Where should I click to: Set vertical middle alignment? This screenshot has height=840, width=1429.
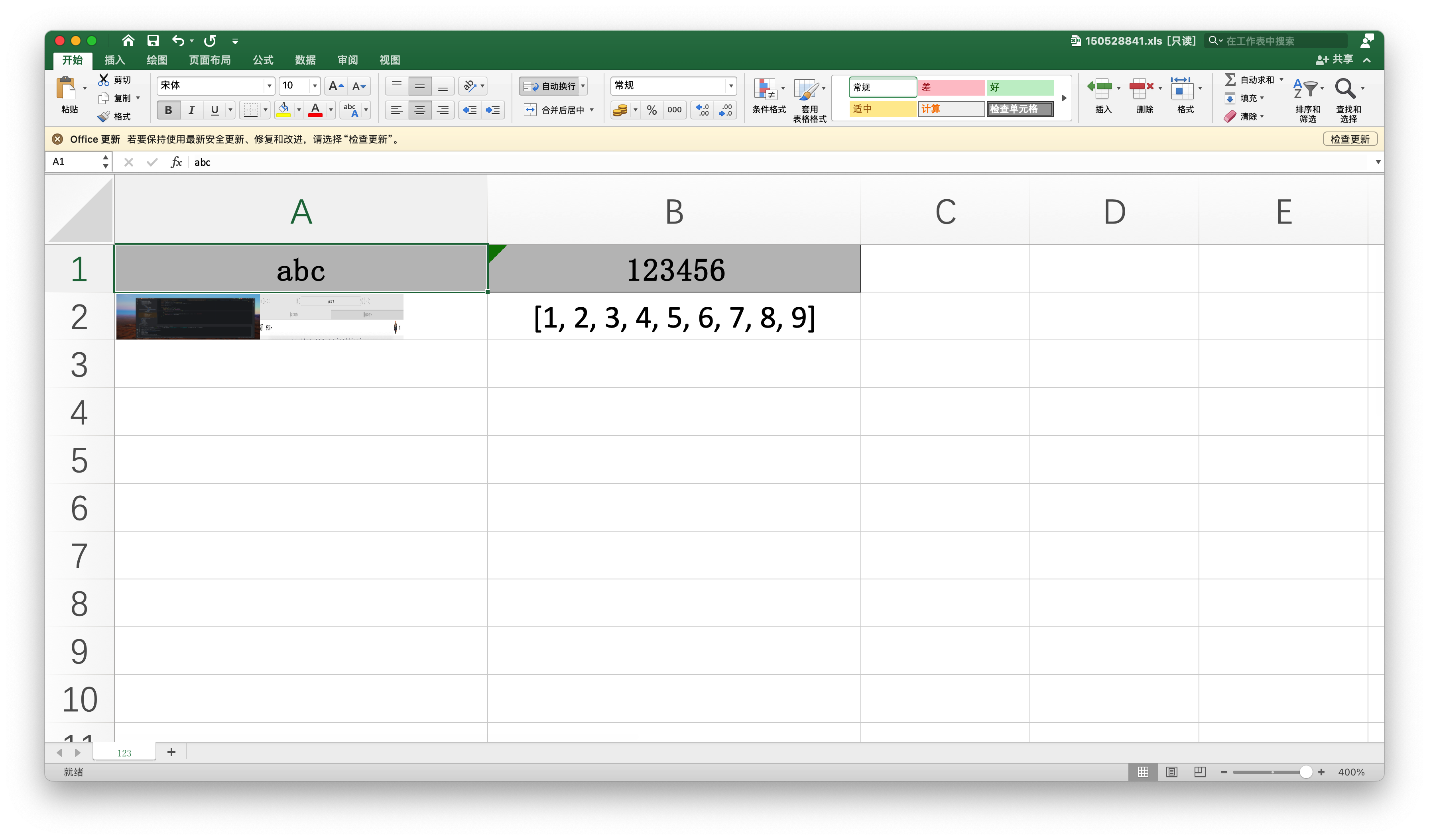pos(419,86)
